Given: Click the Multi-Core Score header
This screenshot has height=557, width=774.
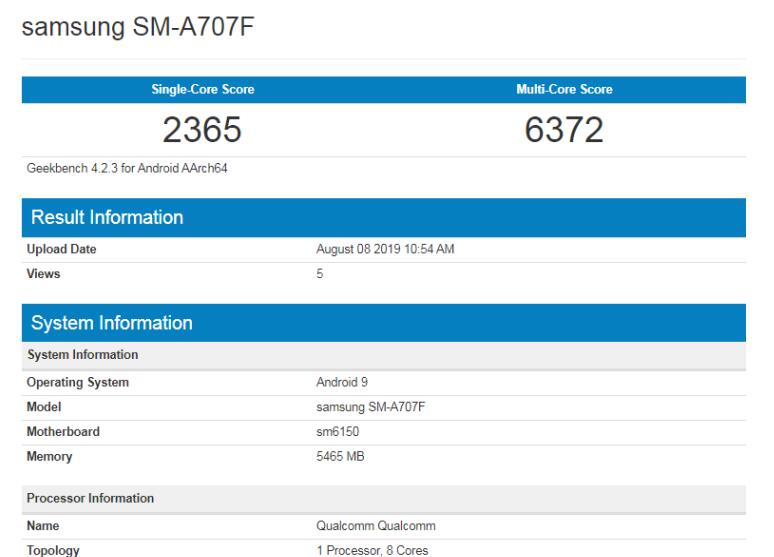Looking at the screenshot, I should point(564,89).
